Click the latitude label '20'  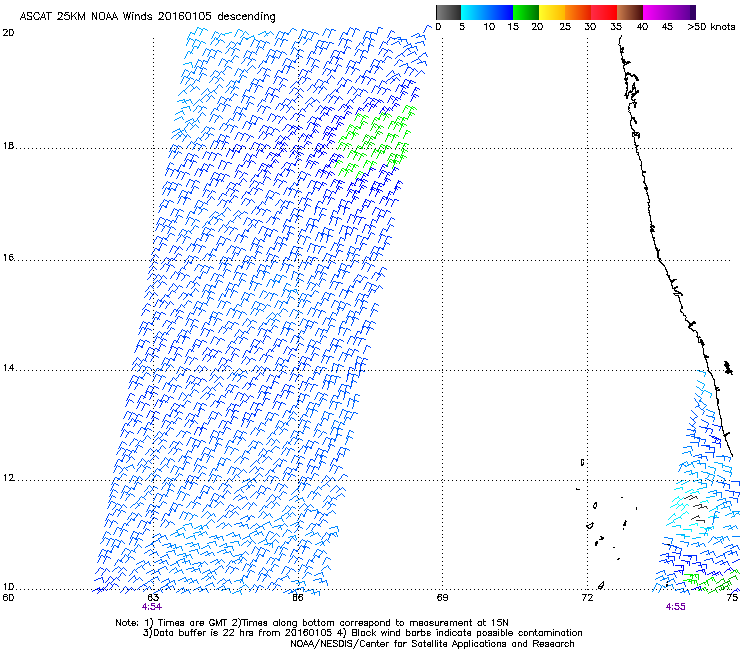8,33
